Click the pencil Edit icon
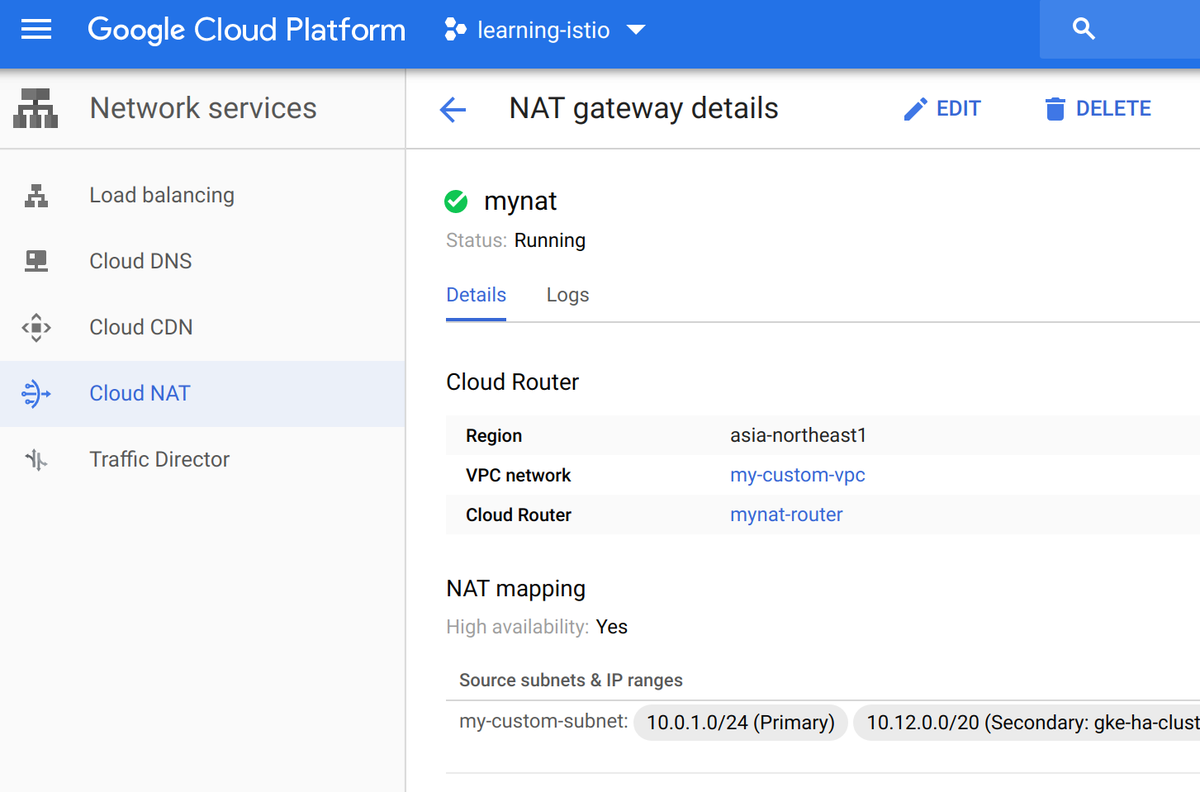 915,109
